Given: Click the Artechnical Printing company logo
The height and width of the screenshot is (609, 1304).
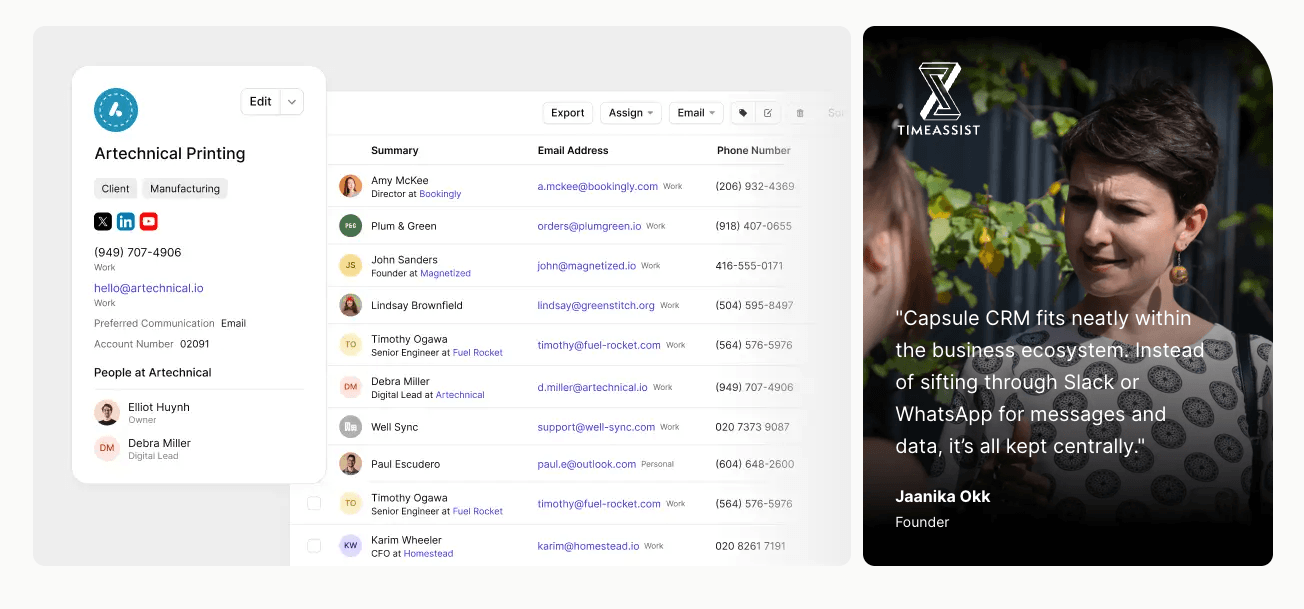Looking at the screenshot, I should tap(116, 110).
